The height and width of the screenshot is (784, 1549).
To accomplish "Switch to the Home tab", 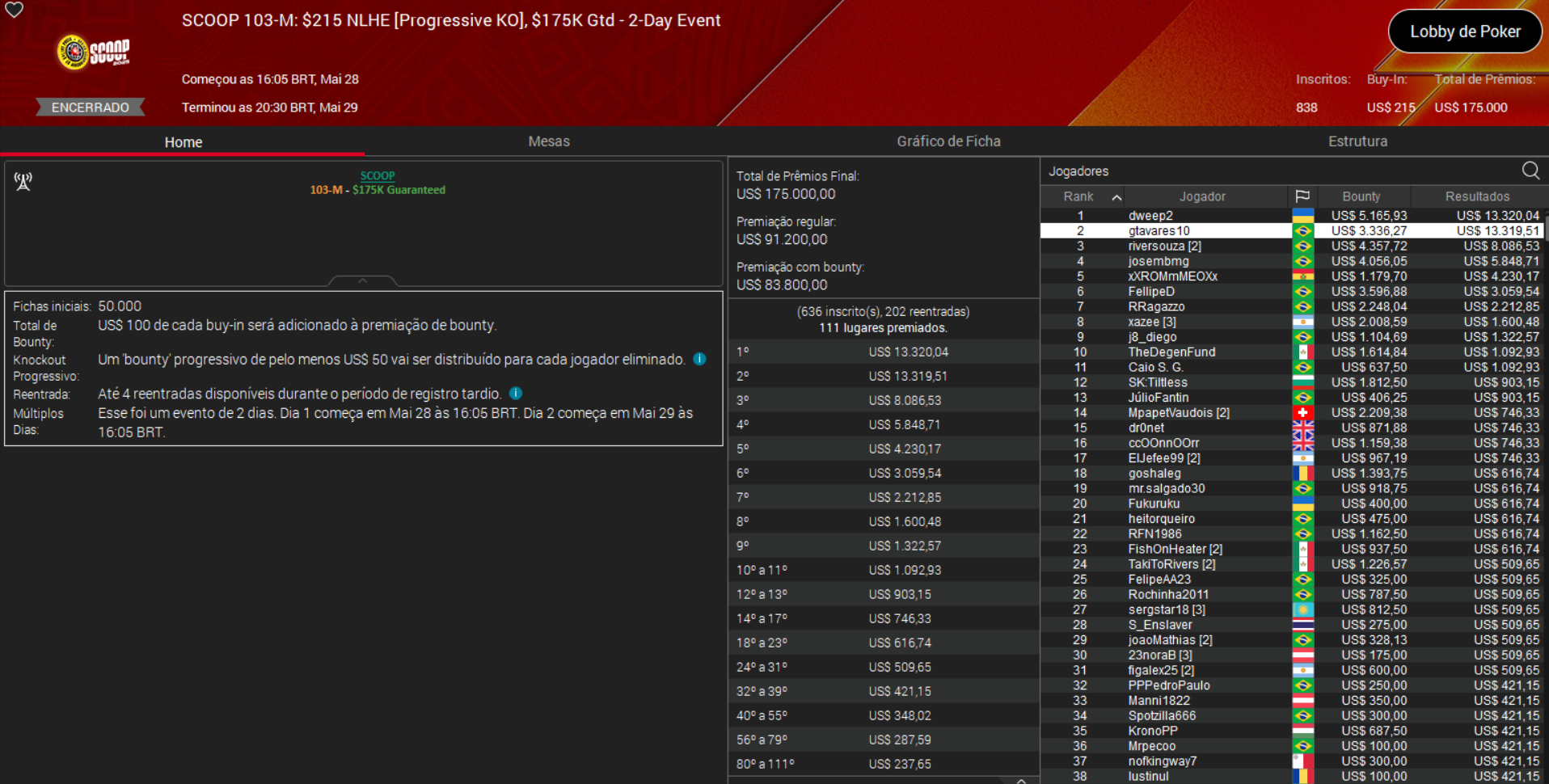I will tap(183, 142).
